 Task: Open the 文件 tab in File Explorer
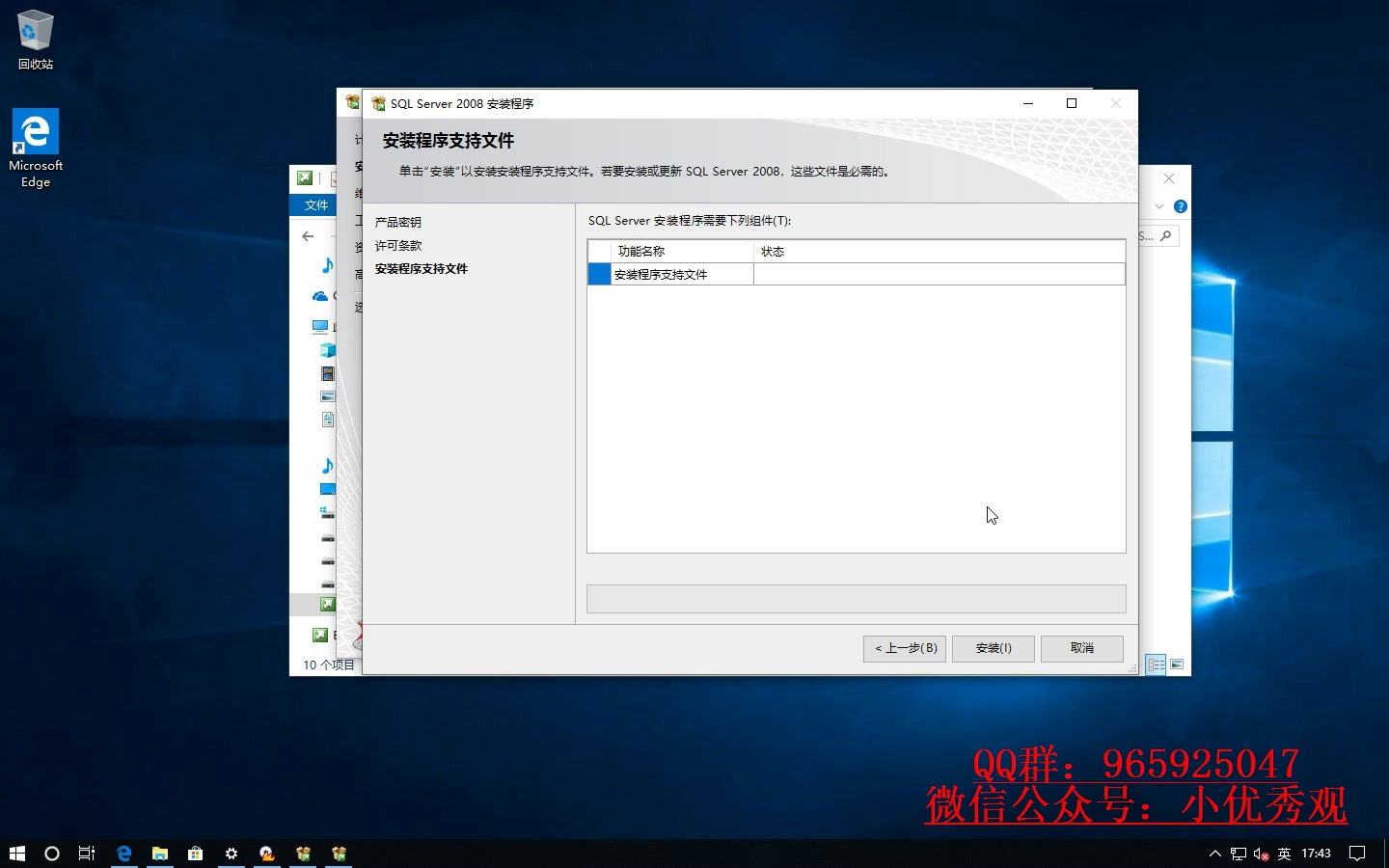[315, 204]
